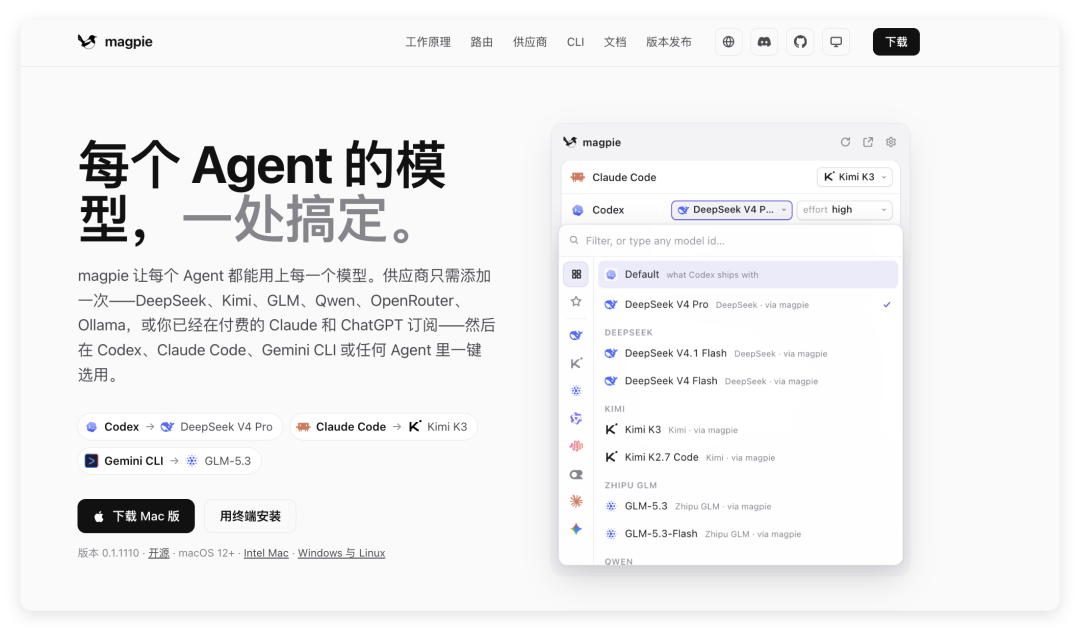Select DeepSeek V4 Flash model
The height and width of the screenshot is (631, 1080).
[x=748, y=381]
